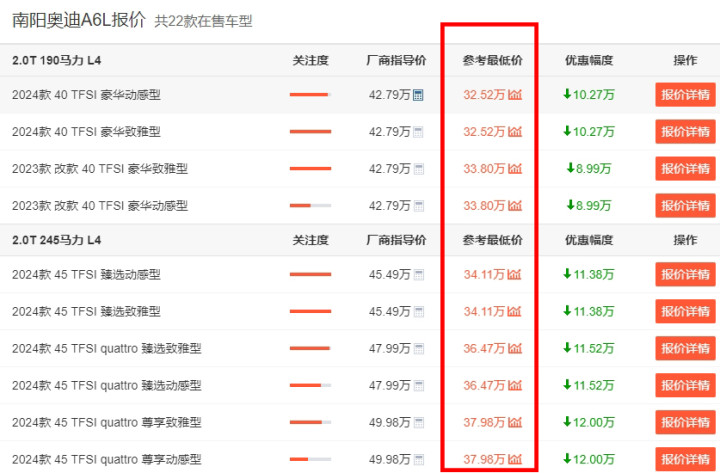This screenshot has height=473, width=720.
Task: Open model link 45 TFSI quattro 臻选致雅型
Action: pos(107,349)
